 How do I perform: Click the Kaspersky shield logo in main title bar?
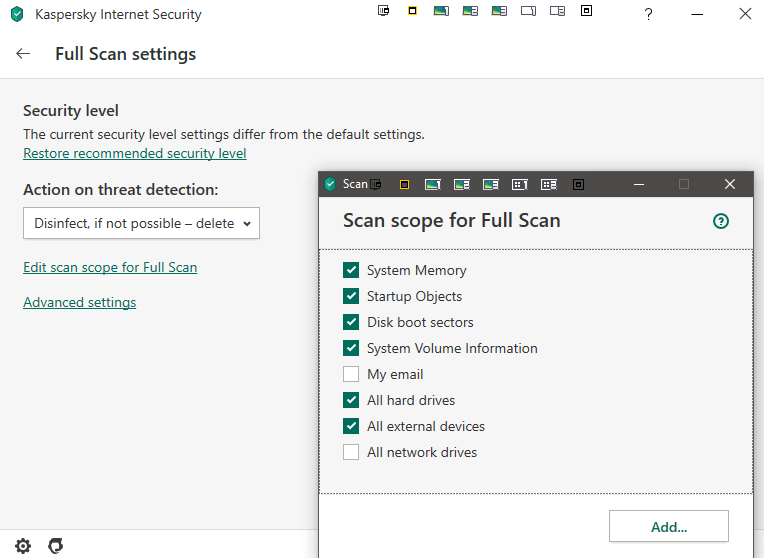click(x=16, y=15)
